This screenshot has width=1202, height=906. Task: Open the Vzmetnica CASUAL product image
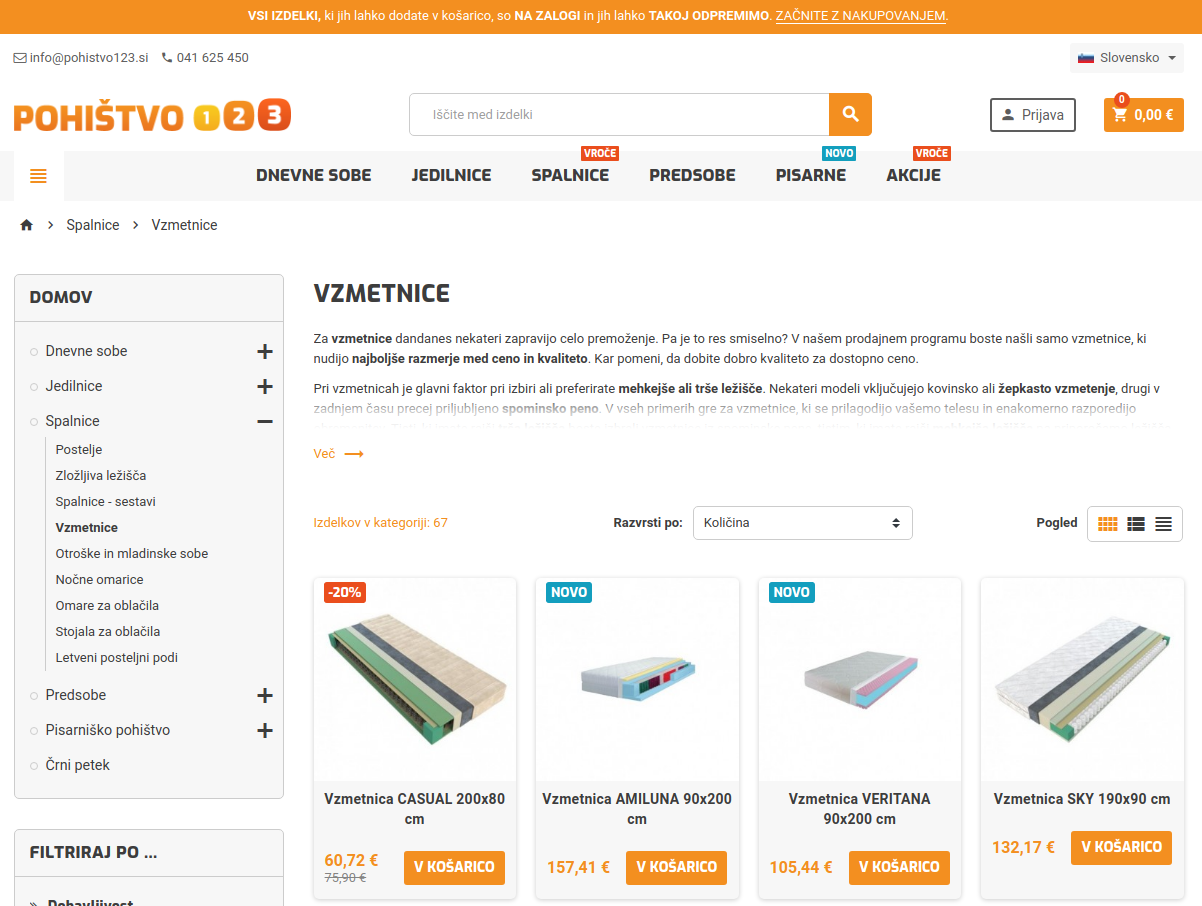tap(415, 680)
